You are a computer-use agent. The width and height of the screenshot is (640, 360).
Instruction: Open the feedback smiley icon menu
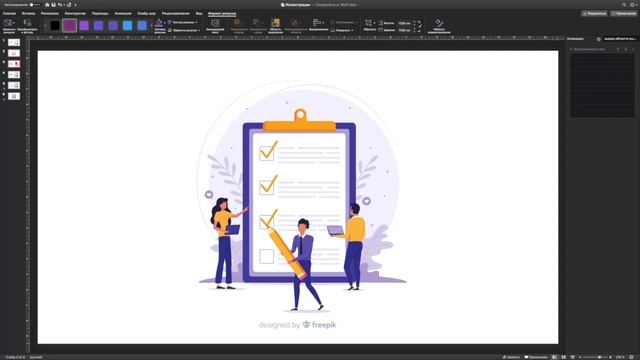pyautogui.click(x=632, y=5)
